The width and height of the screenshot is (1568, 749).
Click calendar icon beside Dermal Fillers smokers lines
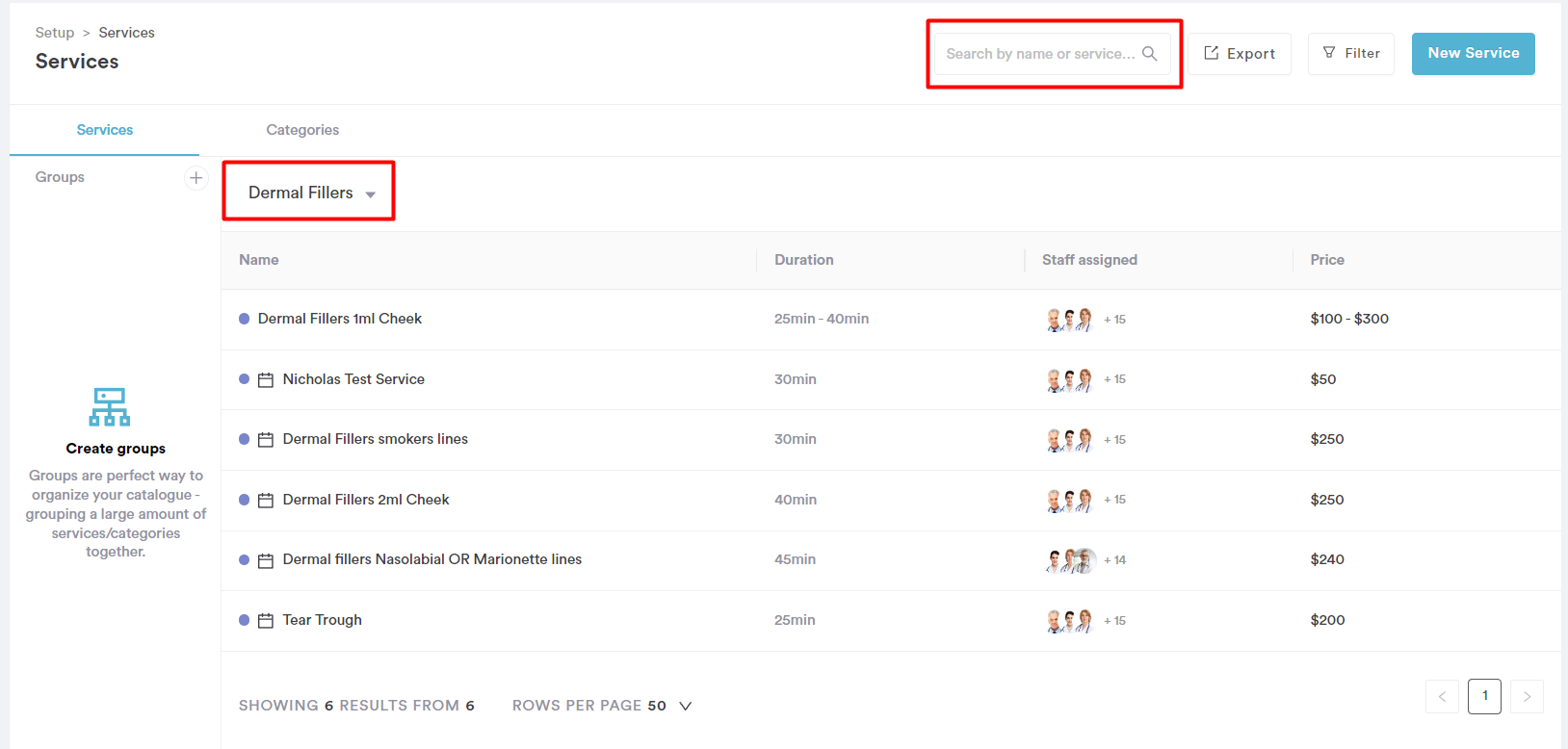click(x=266, y=440)
